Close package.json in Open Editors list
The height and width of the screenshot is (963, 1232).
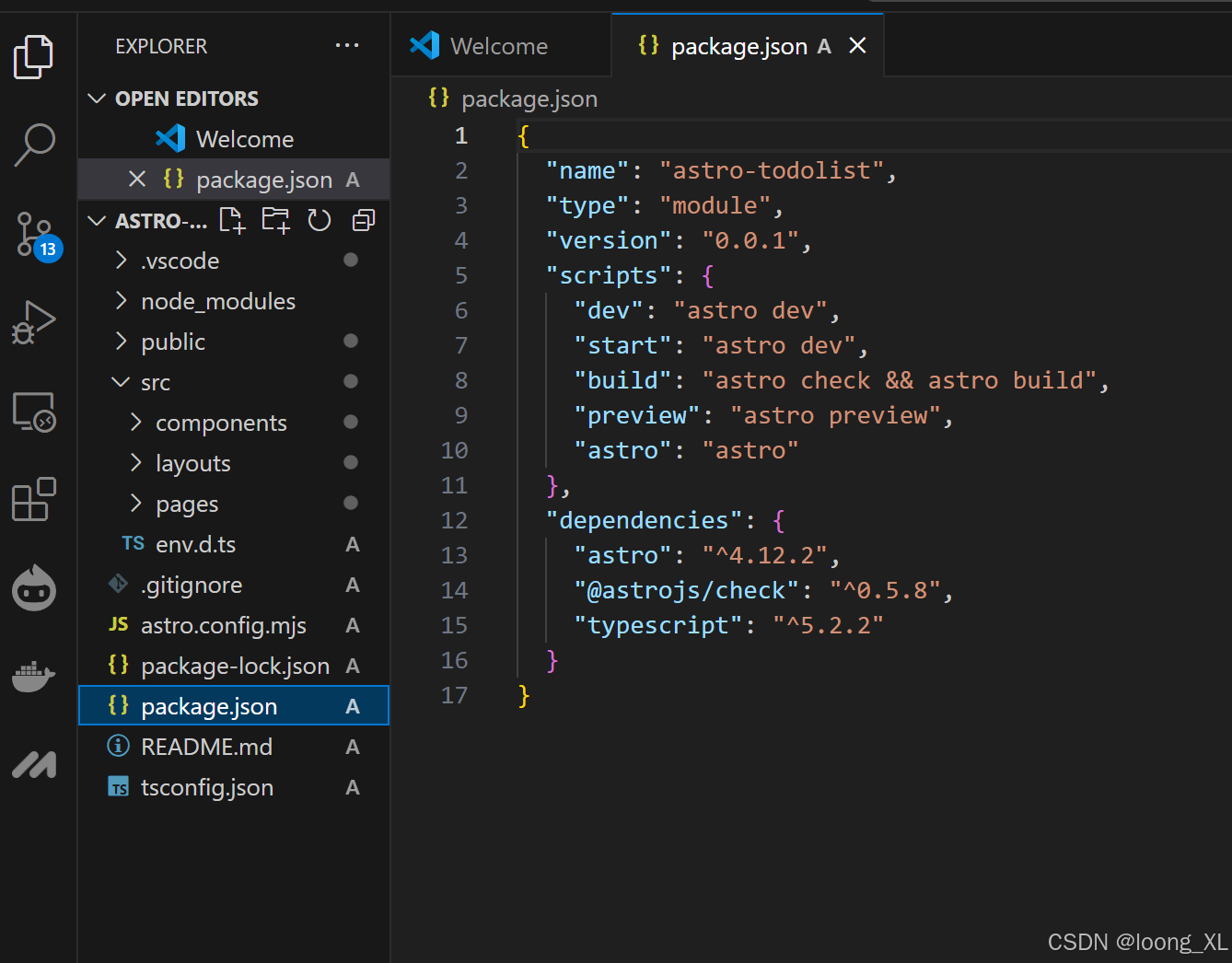[137, 179]
